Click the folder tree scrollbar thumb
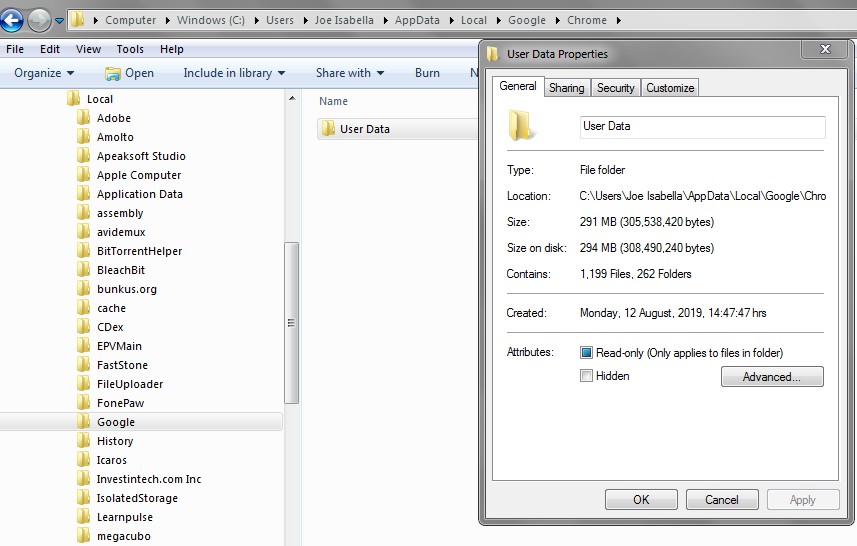 [x=291, y=322]
